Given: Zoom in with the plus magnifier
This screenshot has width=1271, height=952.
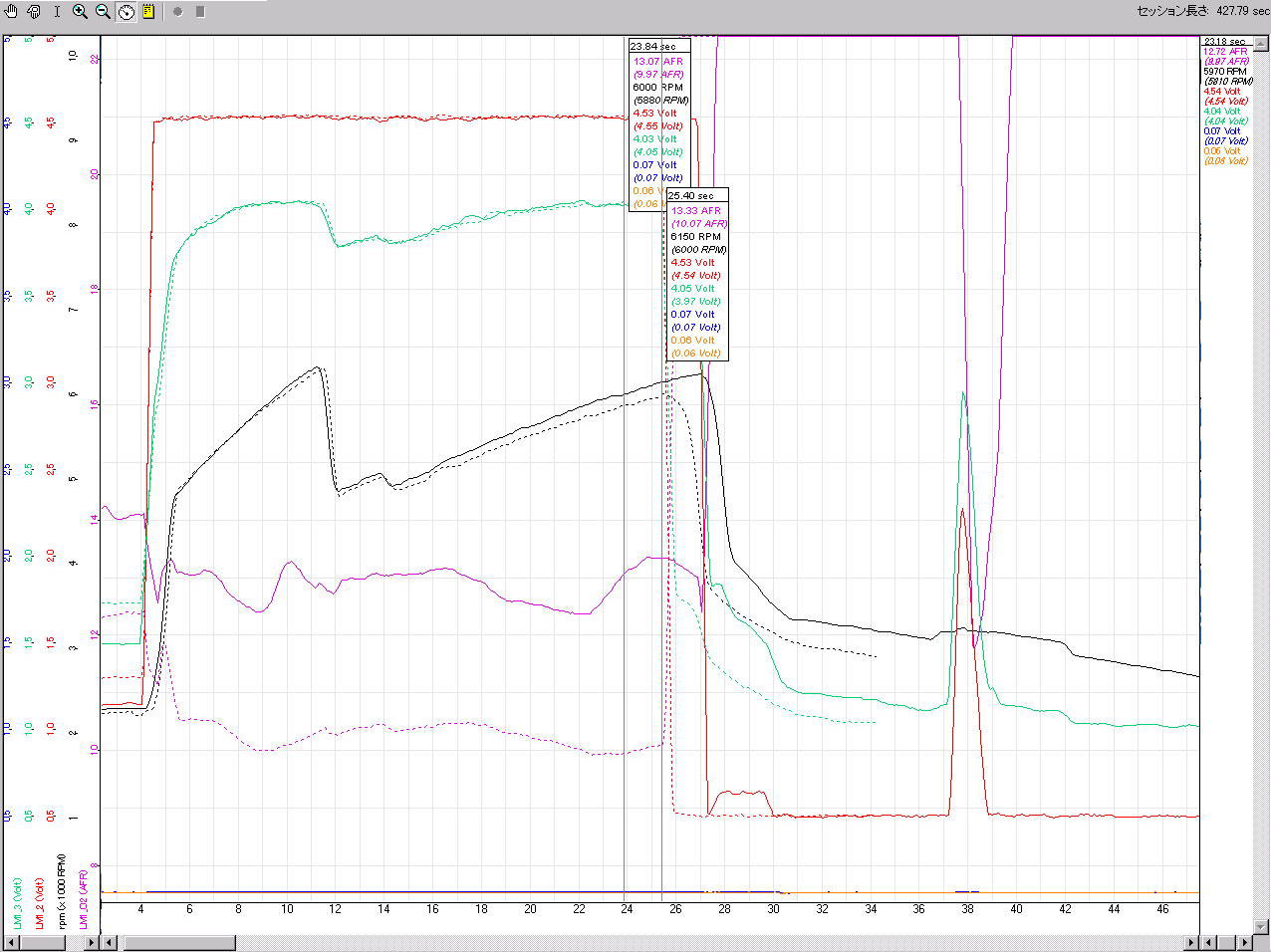Looking at the screenshot, I should pos(80,12).
